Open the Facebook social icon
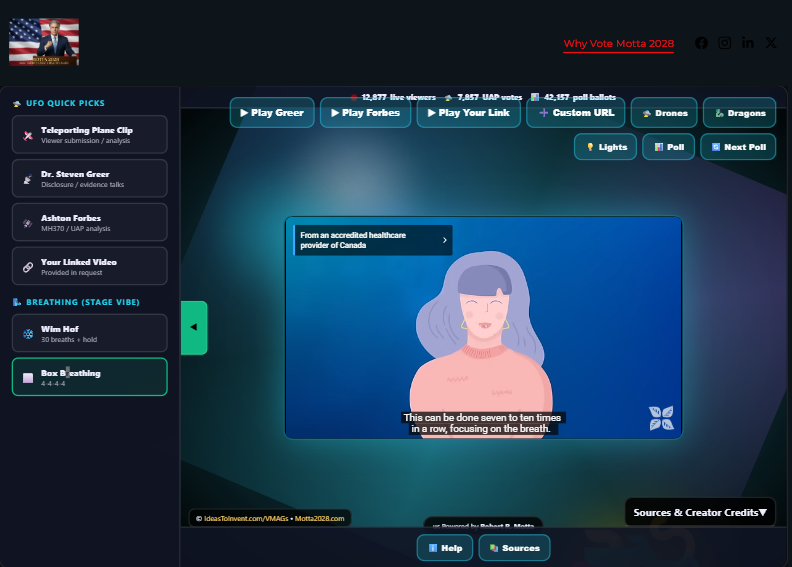Screen dimensions: 792x567 pos(701,43)
